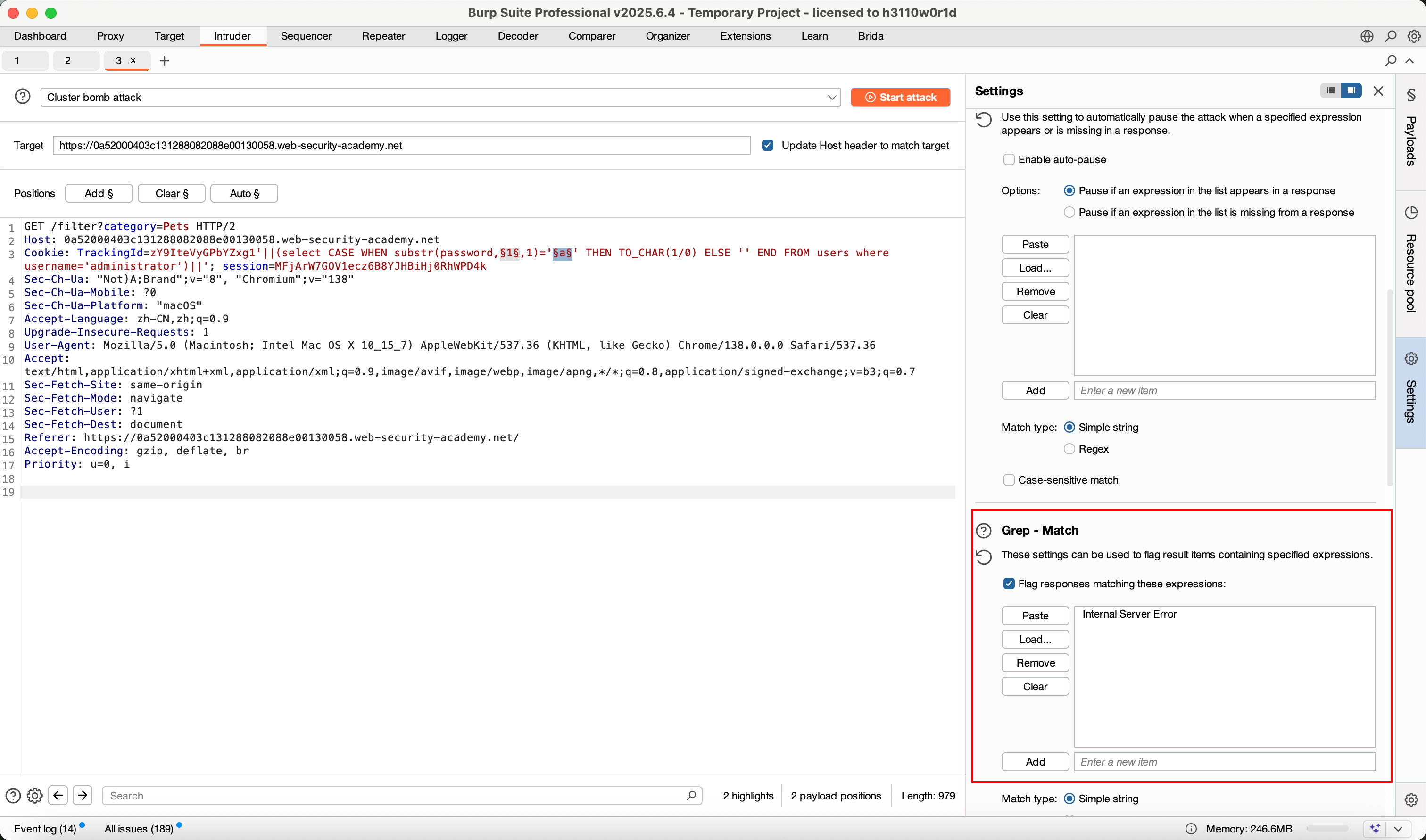Select pause if expression appears in response
The height and width of the screenshot is (840, 1426).
(x=1069, y=191)
